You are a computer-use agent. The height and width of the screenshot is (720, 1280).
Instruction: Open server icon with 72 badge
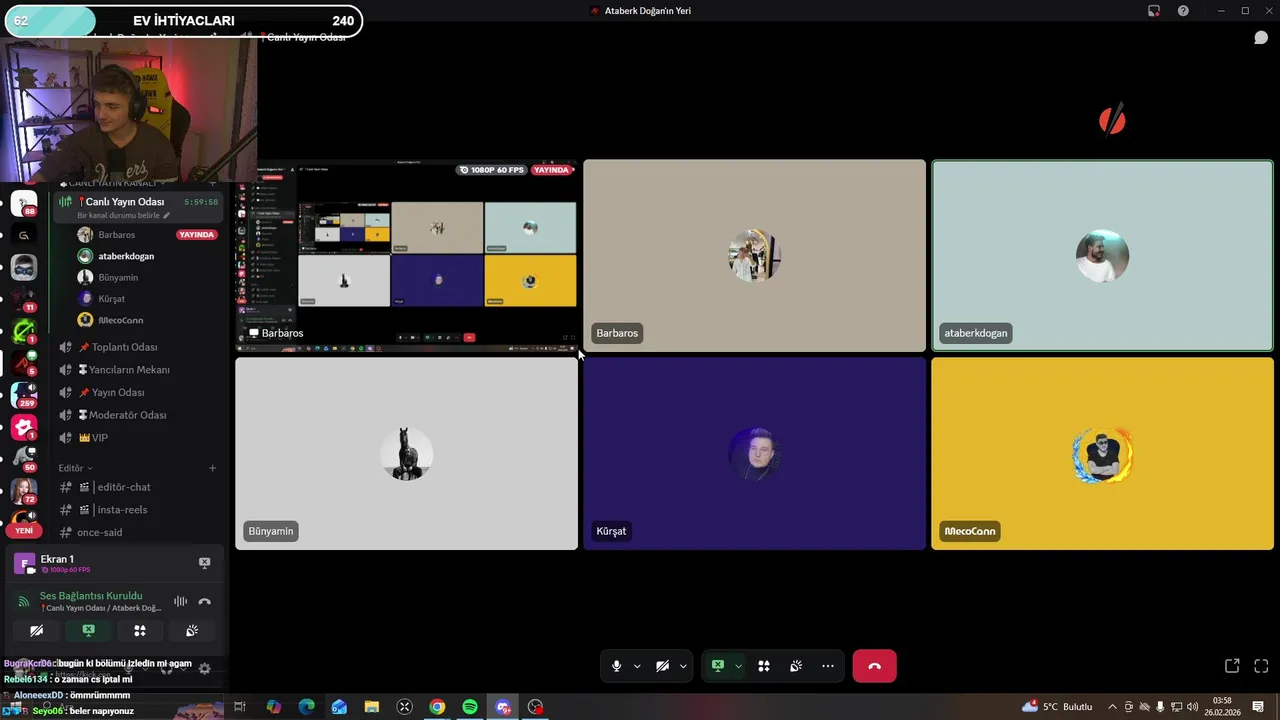[x=24, y=491]
